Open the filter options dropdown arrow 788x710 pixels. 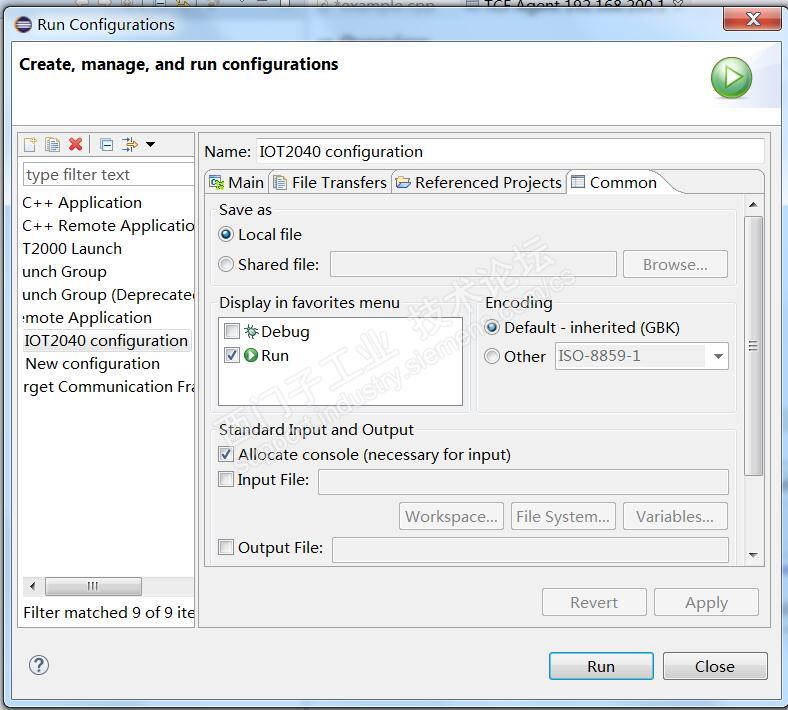point(150,145)
